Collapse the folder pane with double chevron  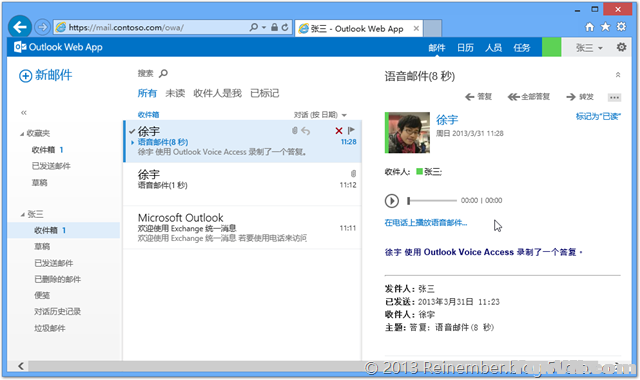(24, 113)
